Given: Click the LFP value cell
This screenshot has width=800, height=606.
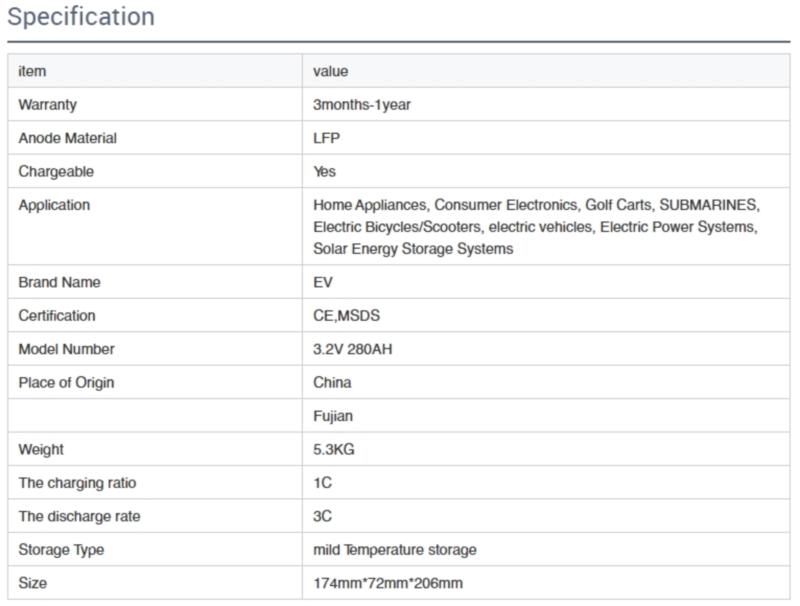Looking at the screenshot, I should coord(326,138).
